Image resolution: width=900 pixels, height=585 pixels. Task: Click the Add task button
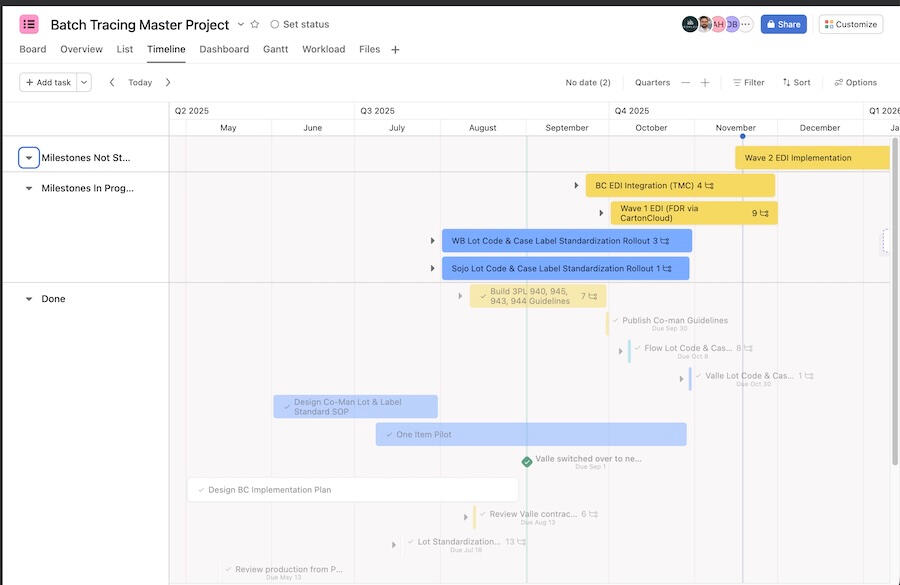[x=47, y=81]
